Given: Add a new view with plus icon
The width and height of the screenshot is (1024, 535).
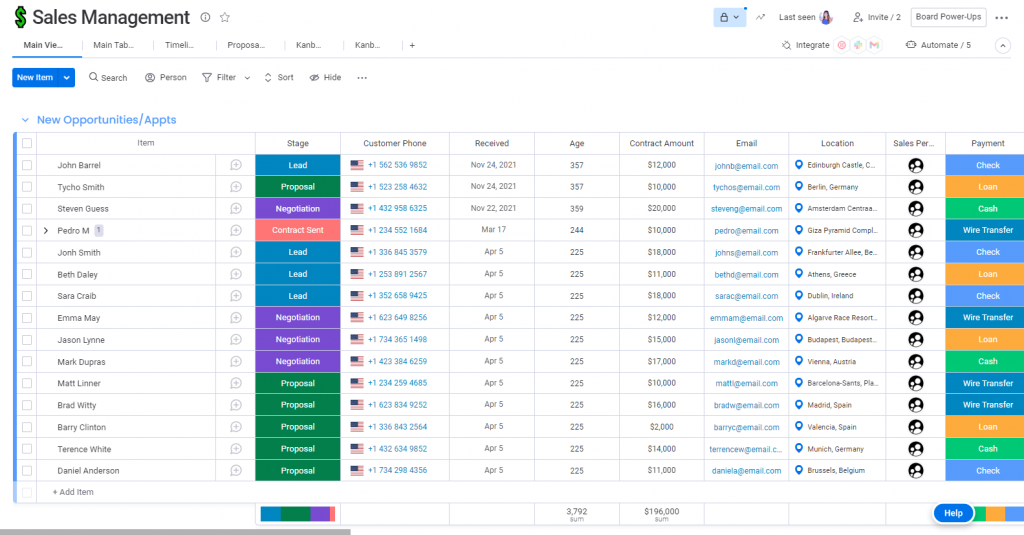Looking at the screenshot, I should [412, 45].
